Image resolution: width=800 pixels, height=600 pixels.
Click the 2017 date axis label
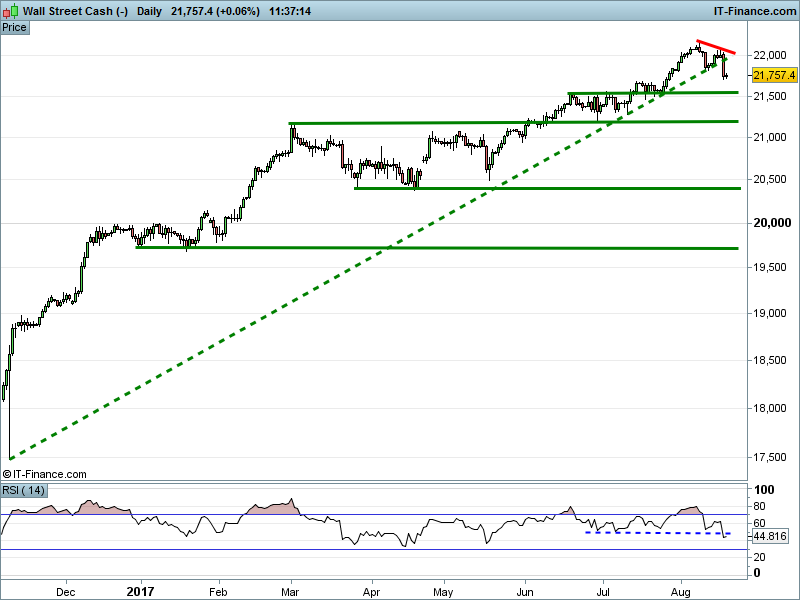click(140, 591)
